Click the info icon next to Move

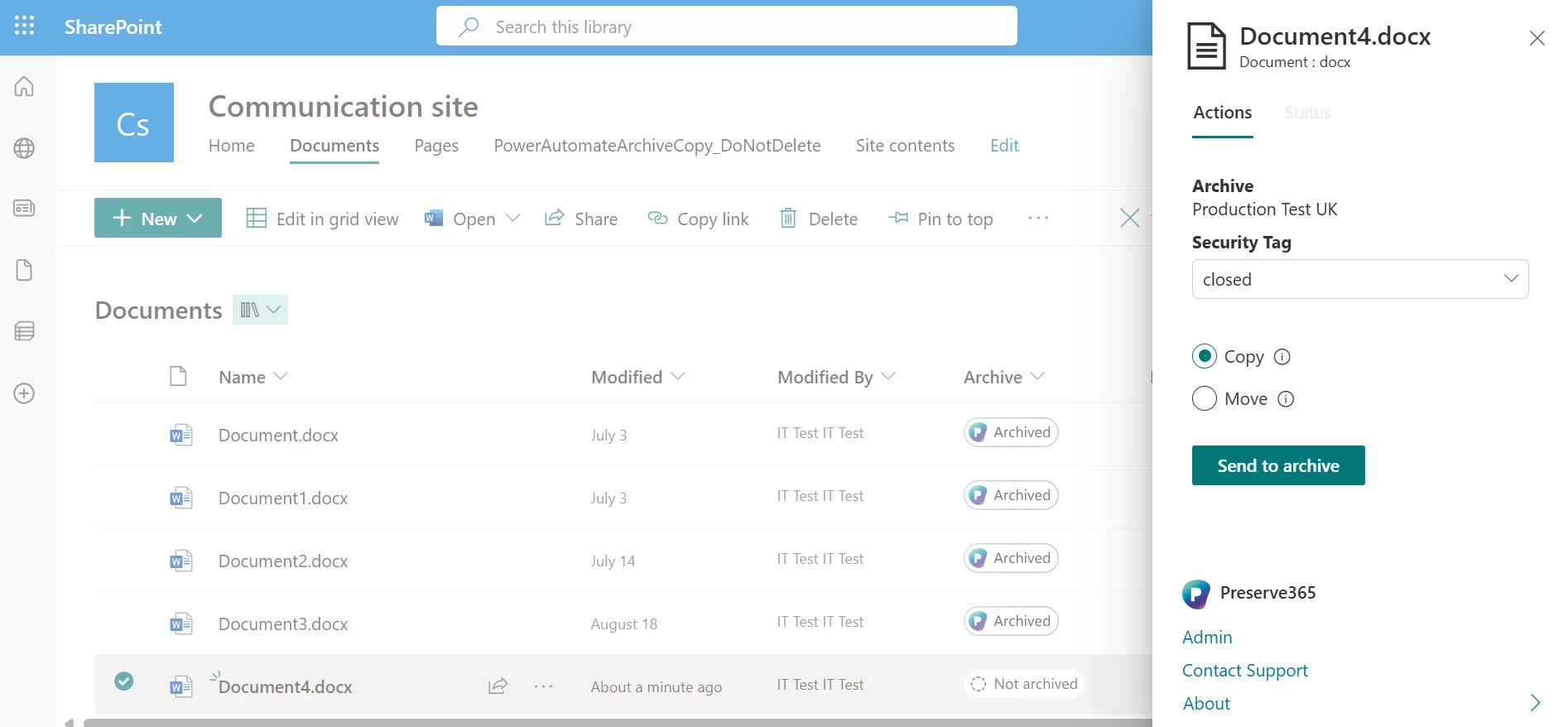[x=1286, y=399]
